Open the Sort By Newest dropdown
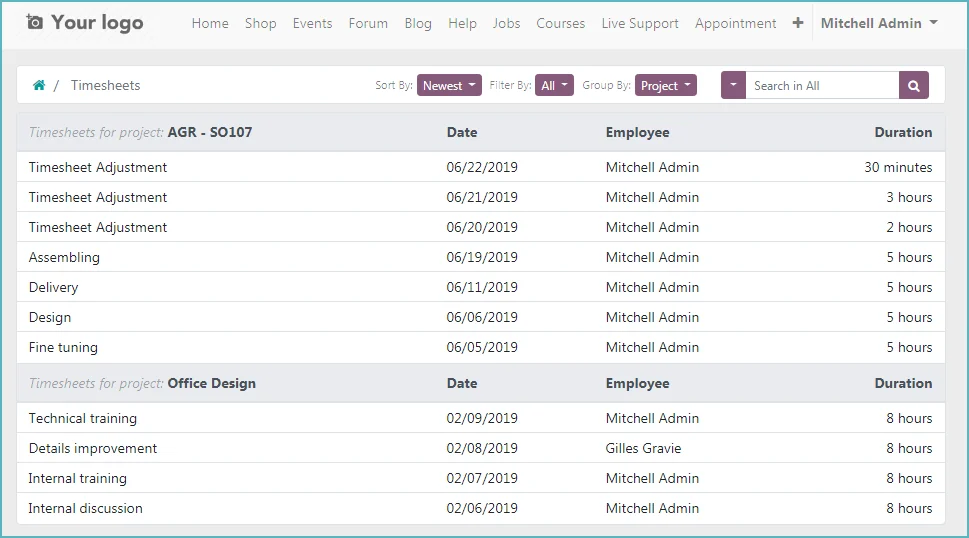Image resolution: width=969 pixels, height=538 pixels. (449, 86)
